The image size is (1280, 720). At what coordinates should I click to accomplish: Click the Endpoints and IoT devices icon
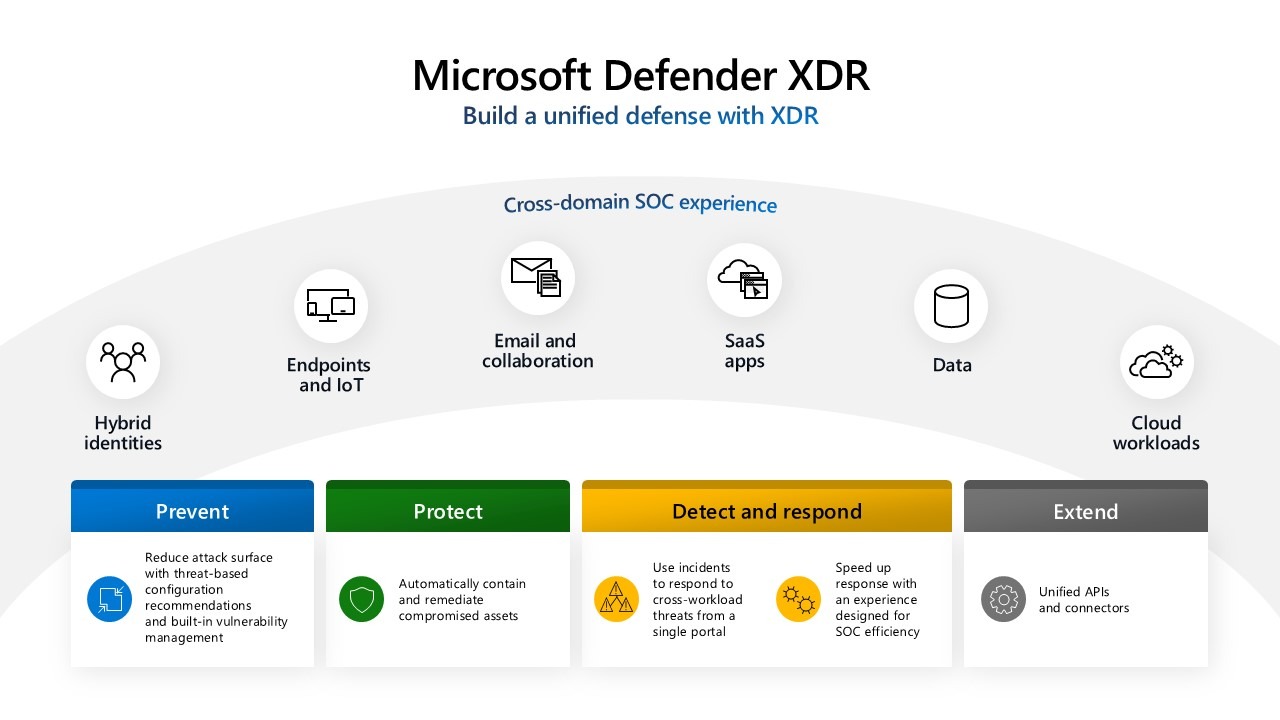click(x=331, y=306)
